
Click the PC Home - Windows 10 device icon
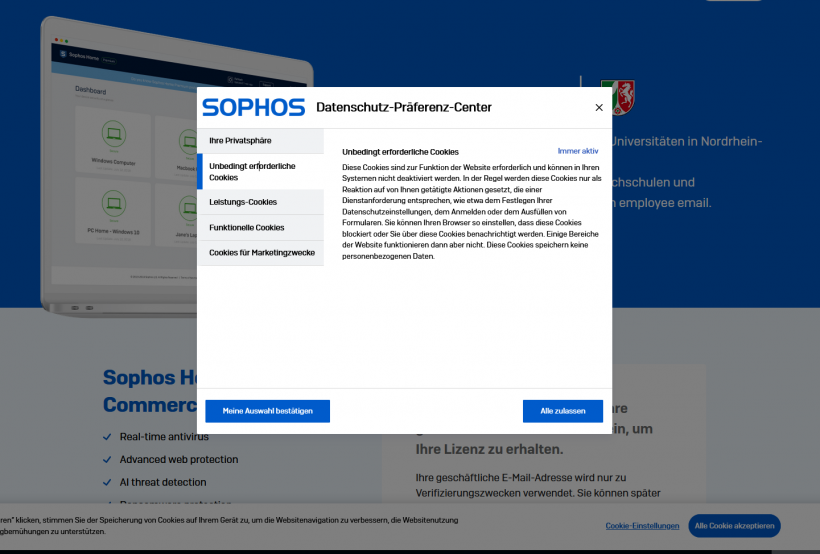pyautogui.click(x=113, y=203)
